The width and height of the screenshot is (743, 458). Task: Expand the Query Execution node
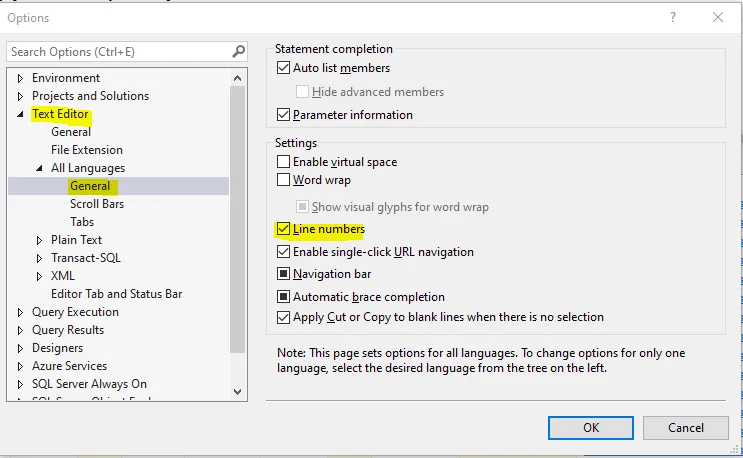pos(20,312)
